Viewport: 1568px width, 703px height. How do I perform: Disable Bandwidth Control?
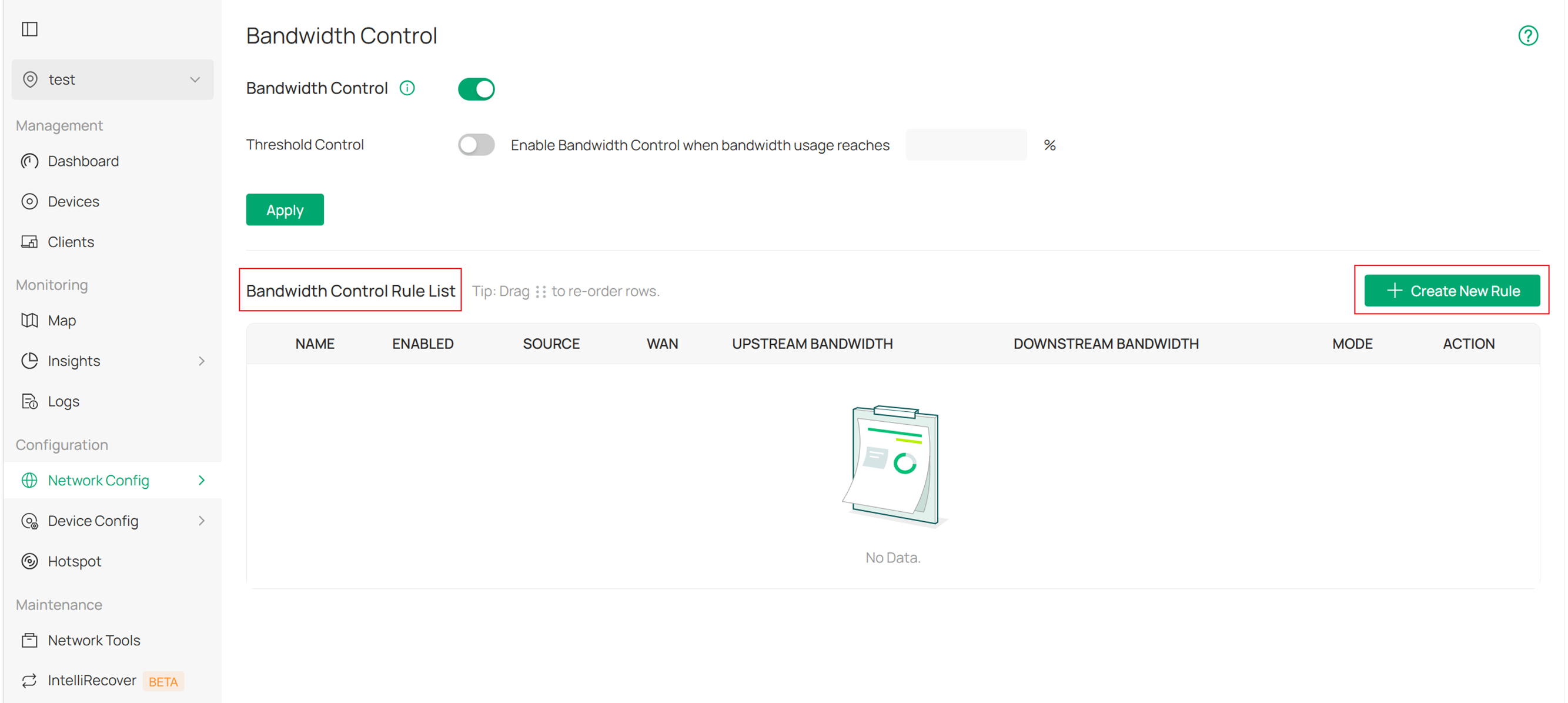pos(476,89)
